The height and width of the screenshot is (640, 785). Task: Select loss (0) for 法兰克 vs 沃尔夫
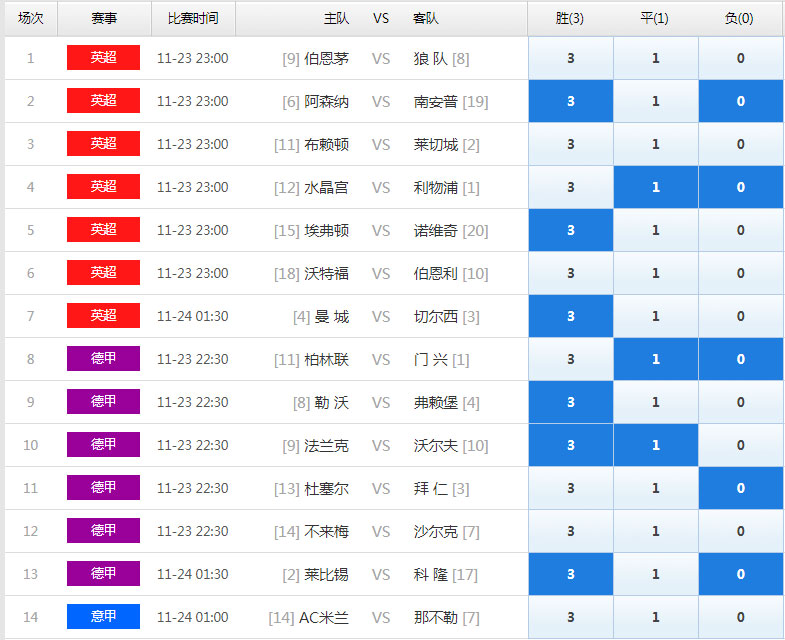pyautogui.click(x=741, y=446)
